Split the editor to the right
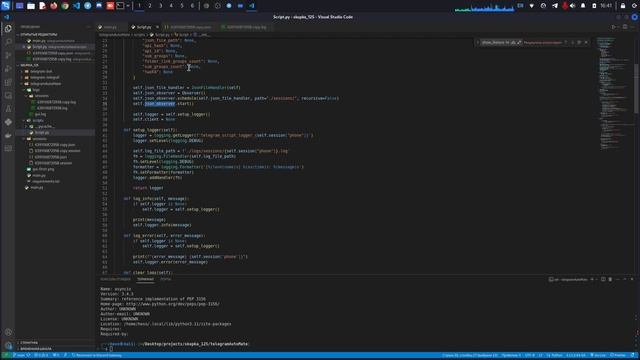The height and width of the screenshot is (360, 640). click(x=625, y=27)
